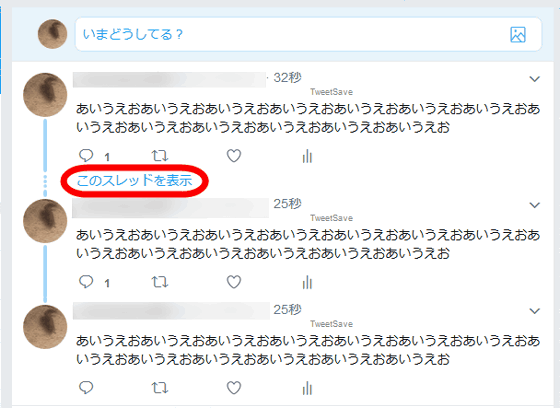Retweet the bottom tweet
This screenshot has width=560, height=408.
(x=160, y=388)
